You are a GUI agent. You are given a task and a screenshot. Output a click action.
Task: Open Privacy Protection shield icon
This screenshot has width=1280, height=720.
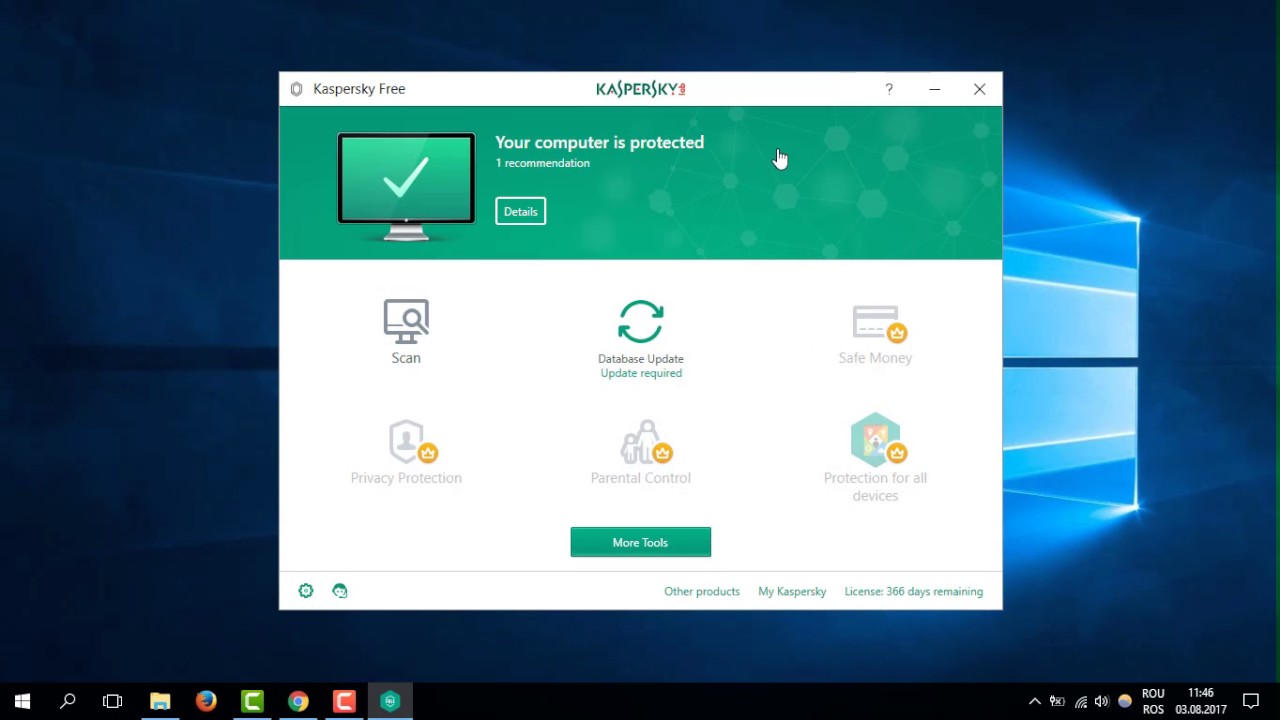[412, 441]
